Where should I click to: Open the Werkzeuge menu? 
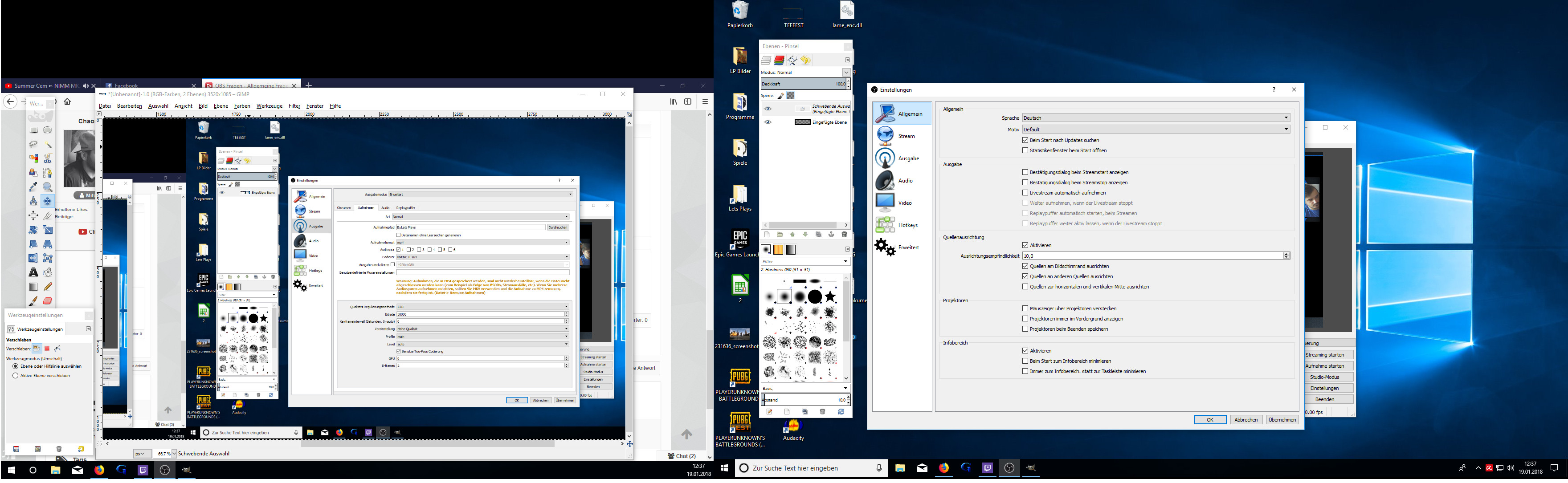269,106
